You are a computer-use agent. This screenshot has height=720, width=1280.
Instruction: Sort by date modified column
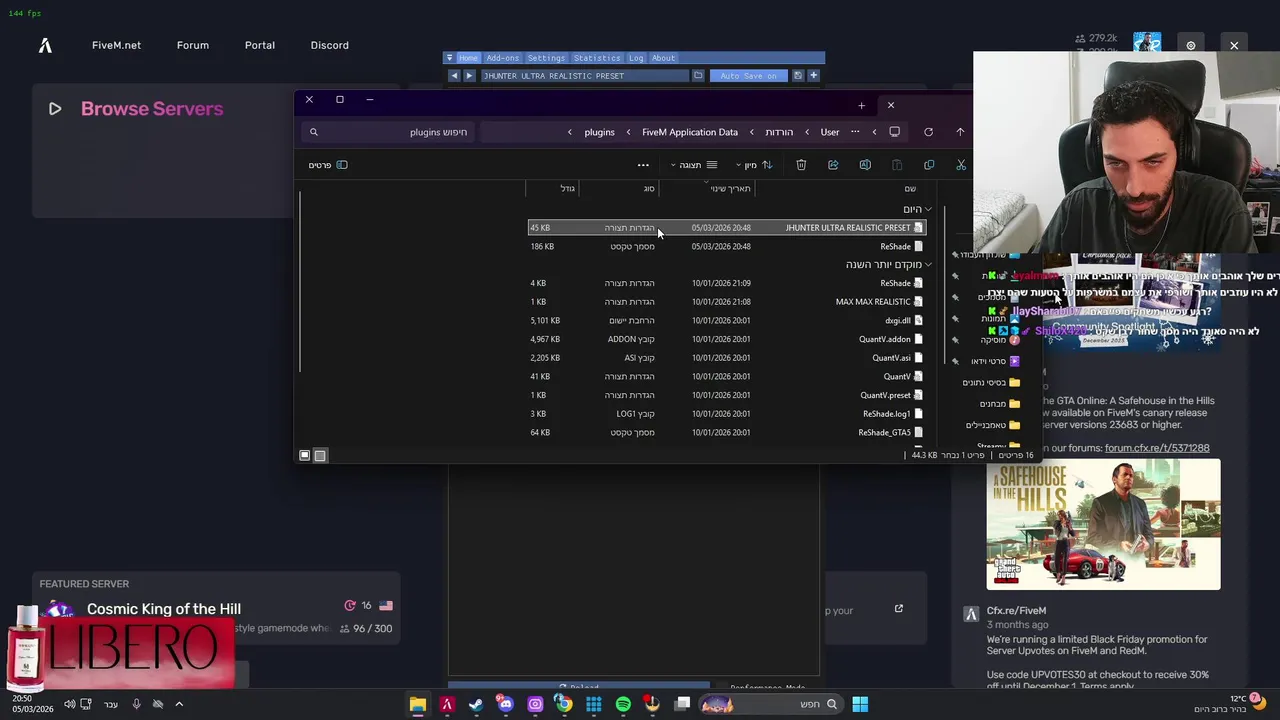(730, 188)
